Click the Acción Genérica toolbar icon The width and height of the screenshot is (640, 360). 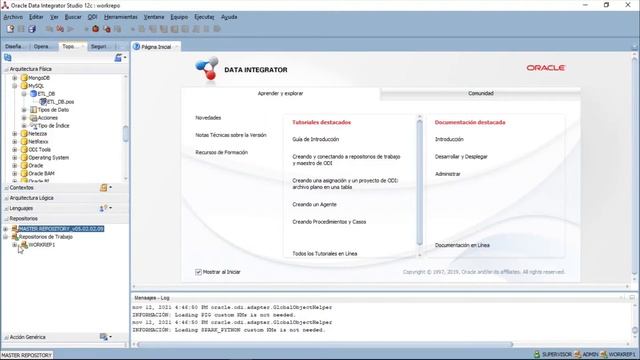[104, 337]
